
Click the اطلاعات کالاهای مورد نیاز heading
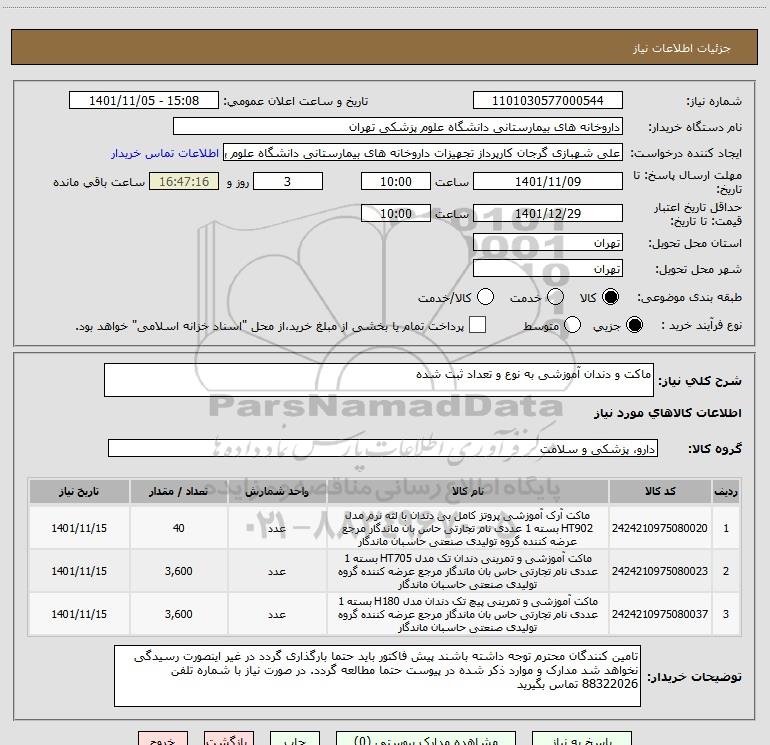pos(668,414)
